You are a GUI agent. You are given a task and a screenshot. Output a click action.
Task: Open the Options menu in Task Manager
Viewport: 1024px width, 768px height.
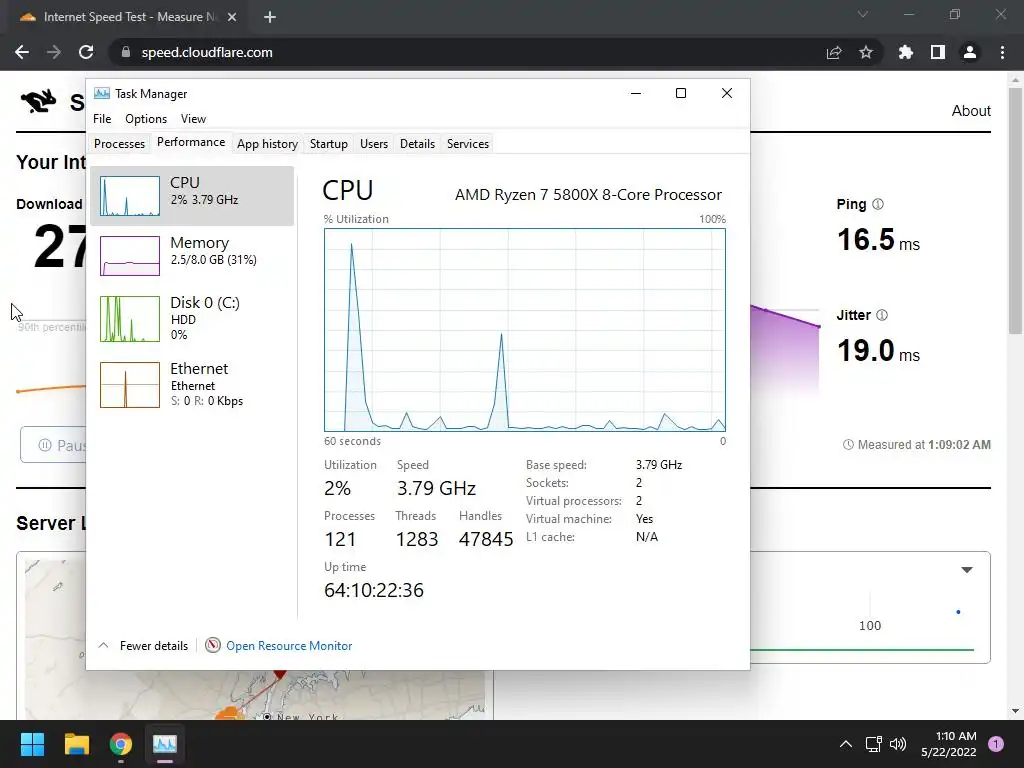pyautogui.click(x=146, y=119)
